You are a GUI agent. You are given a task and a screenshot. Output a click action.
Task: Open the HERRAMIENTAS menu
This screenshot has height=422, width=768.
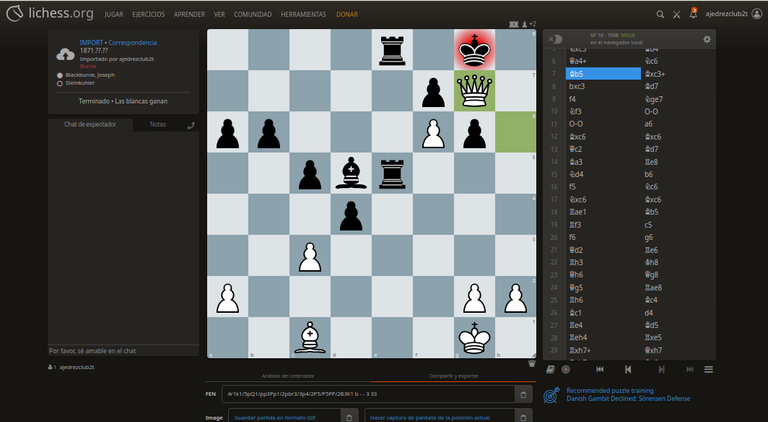(x=303, y=15)
